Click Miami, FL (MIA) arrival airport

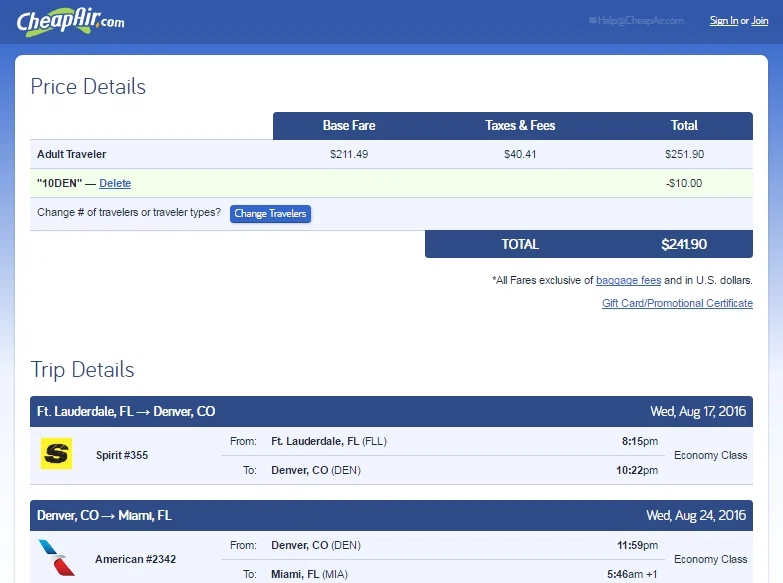click(309, 574)
